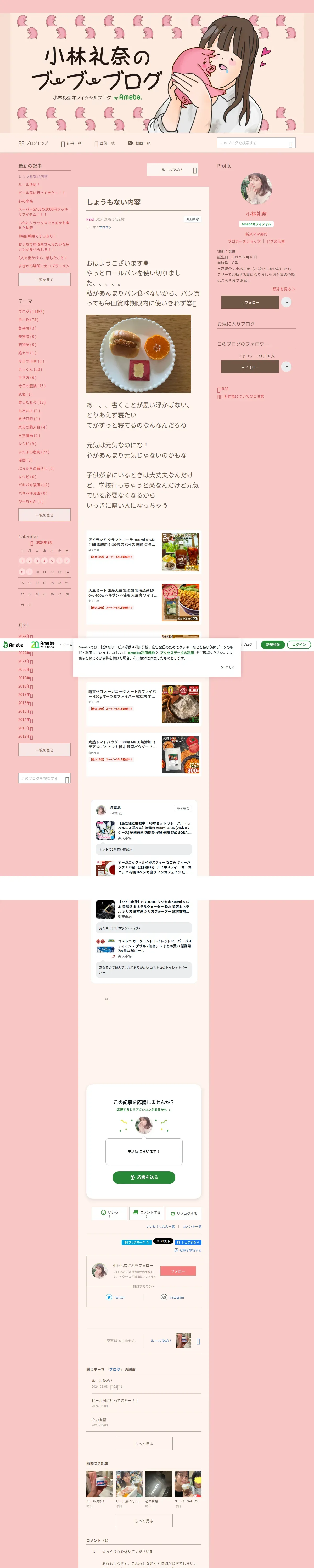The height and width of the screenshot is (1568, 314).
Task: Expand the 2012年 monthly archive
Action: (26, 736)
